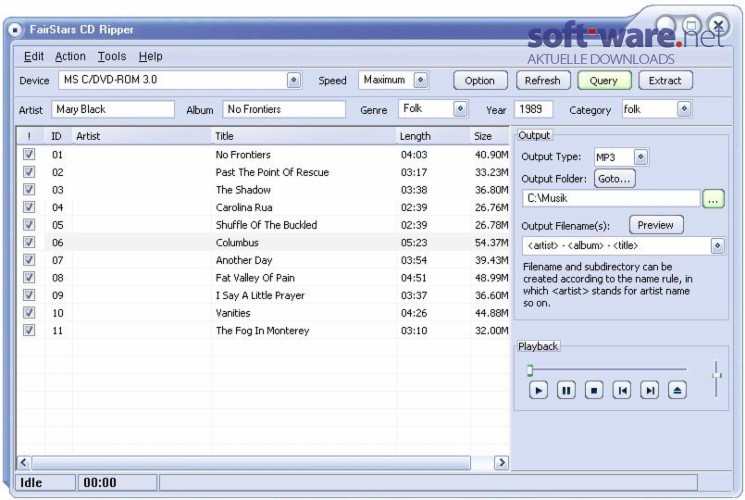Image resolution: width=745 pixels, height=500 pixels.
Task: Stop playback using the stop icon
Action: (594, 390)
